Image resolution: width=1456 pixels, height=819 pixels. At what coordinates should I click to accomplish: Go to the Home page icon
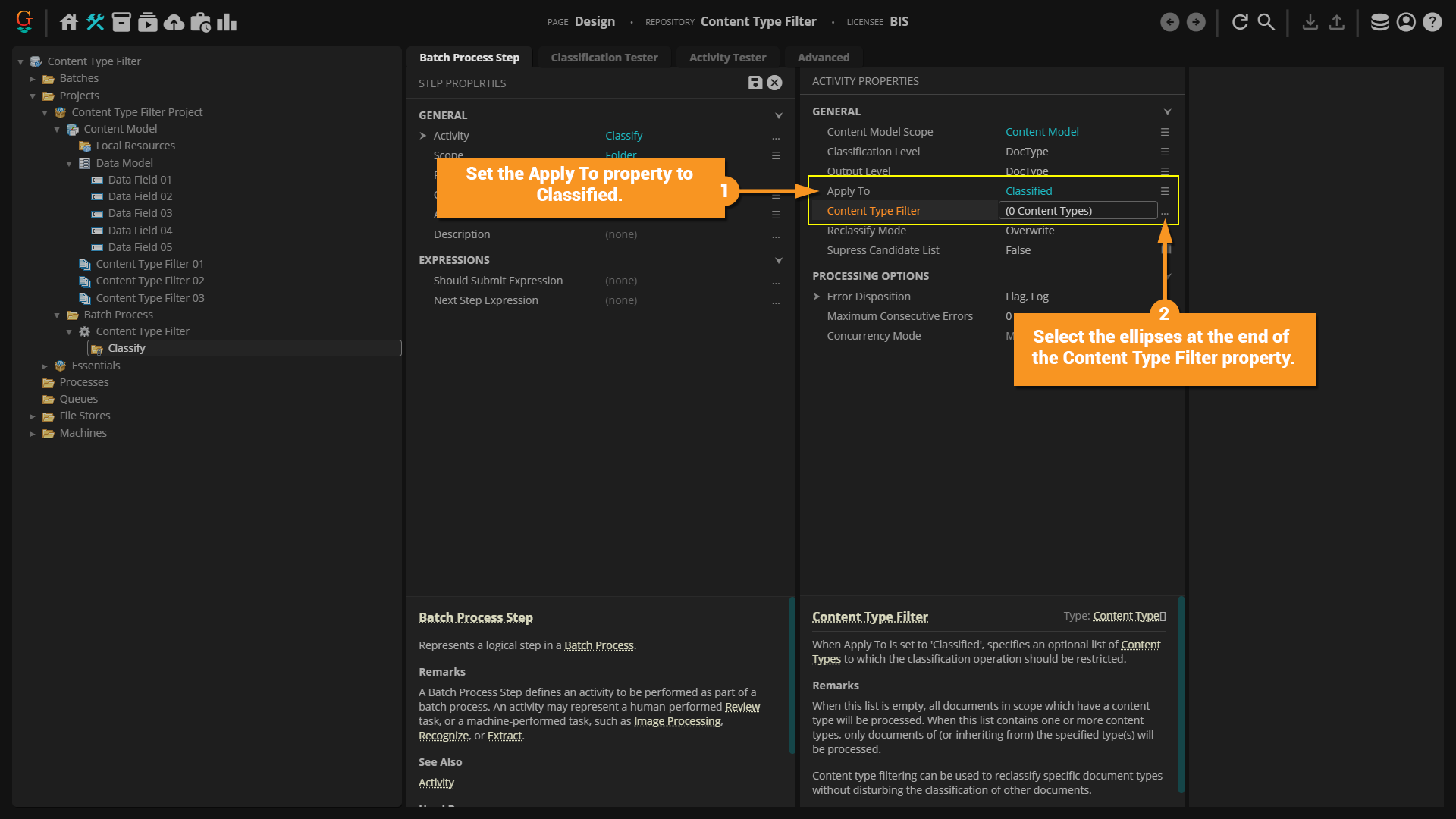[x=69, y=22]
